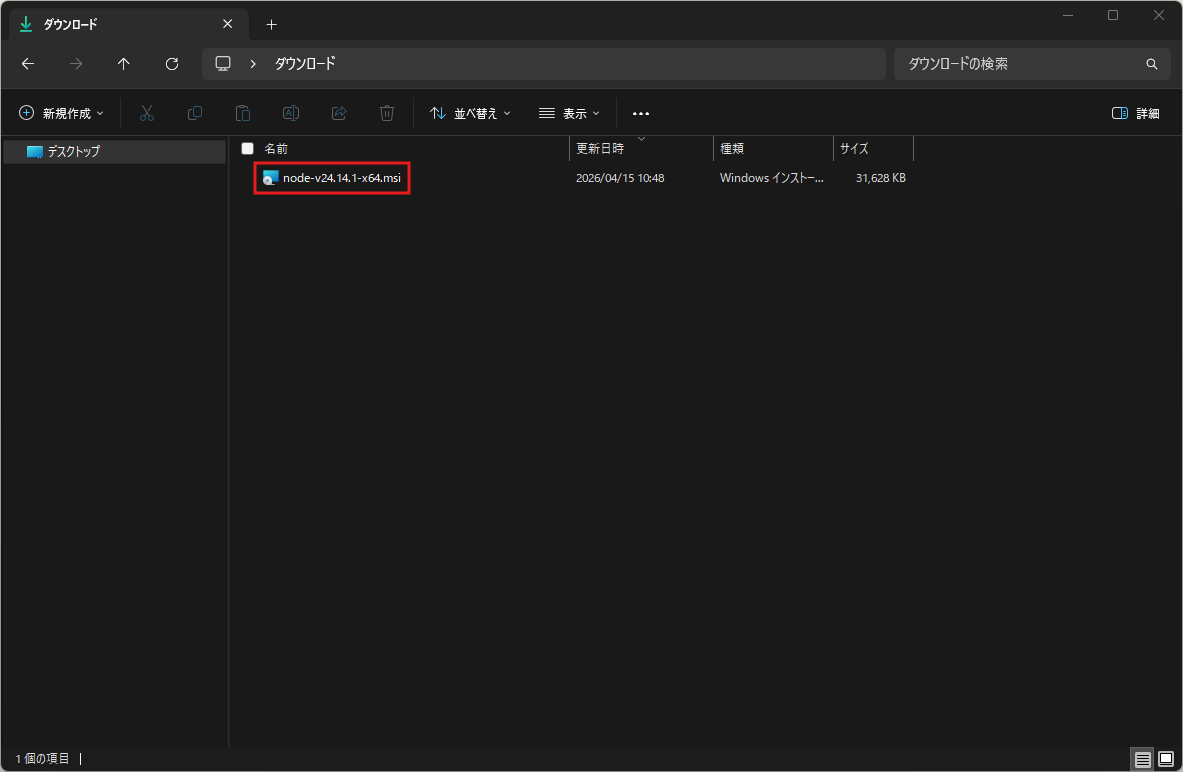This screenshot has height=772, width=1183.
Task: Open the three-dots more options menu
Action: pyautogui.click(x=641, y=113)
